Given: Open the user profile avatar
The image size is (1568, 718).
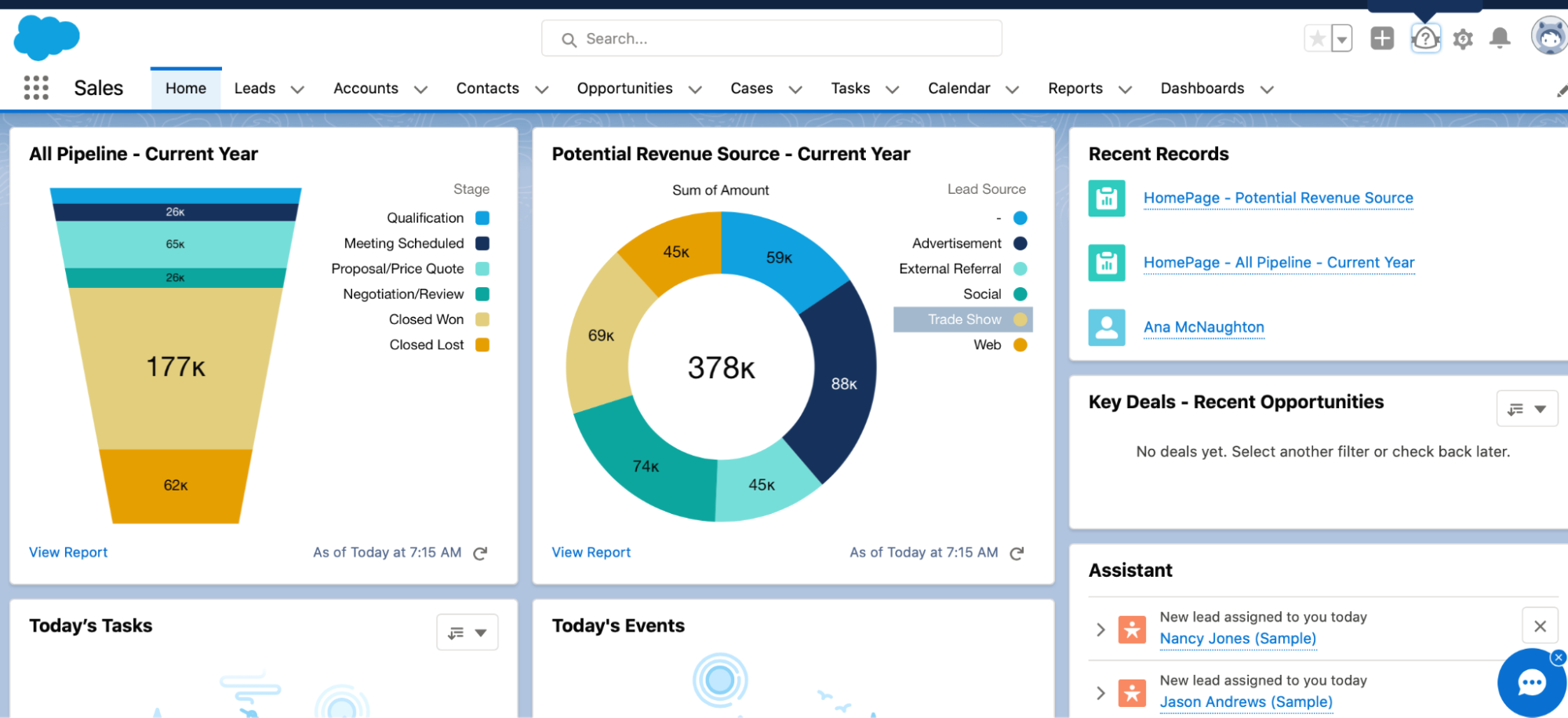Looking at the screenshot, I should tap(1549, 36).
